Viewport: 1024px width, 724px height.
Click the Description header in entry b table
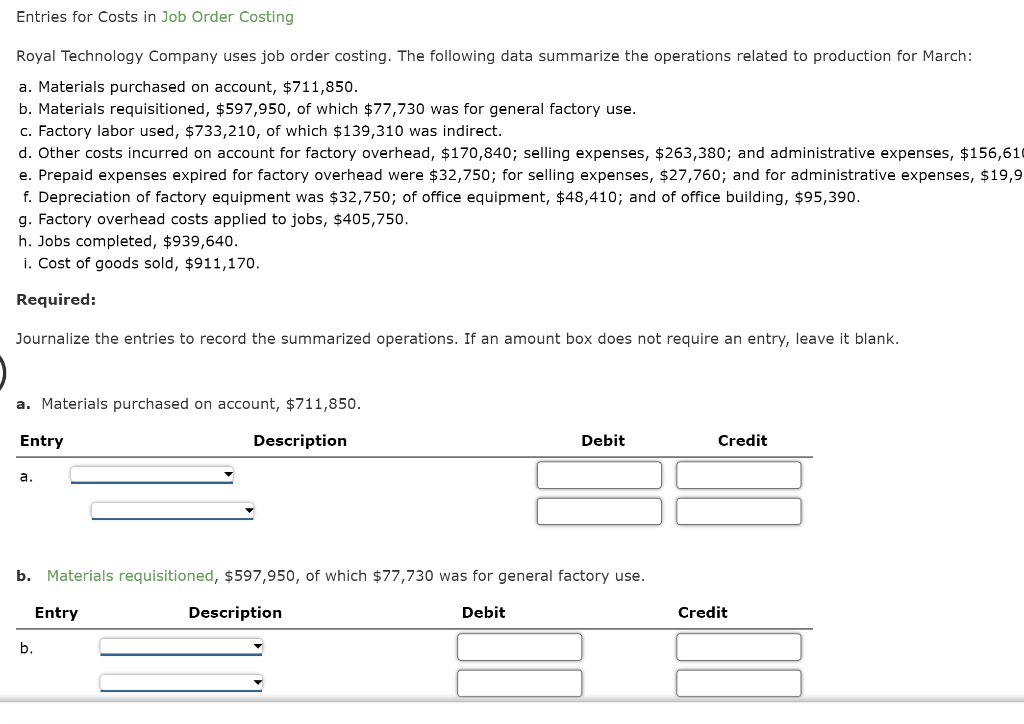(235, 612)
